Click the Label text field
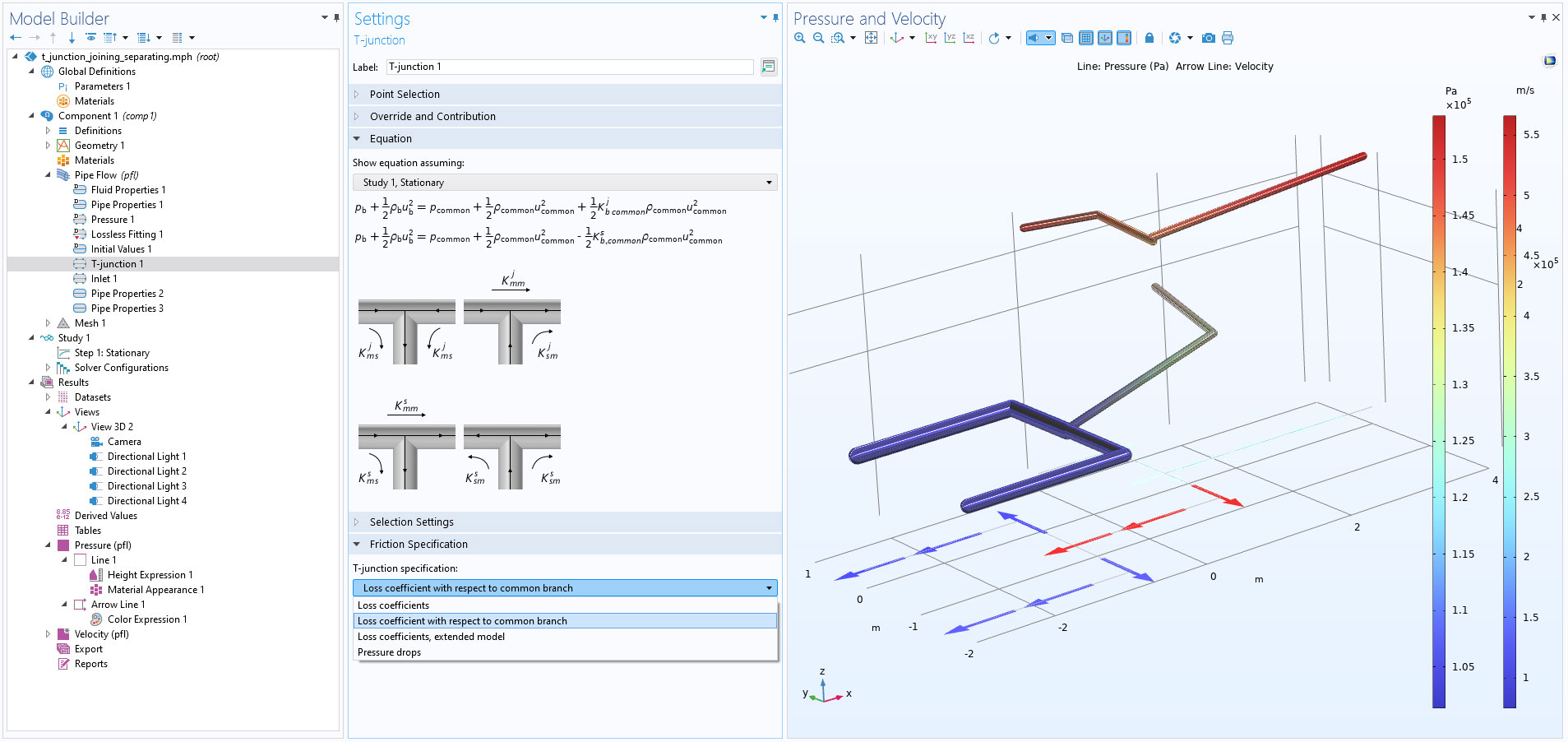The image size is (1568, 742). 569,67
